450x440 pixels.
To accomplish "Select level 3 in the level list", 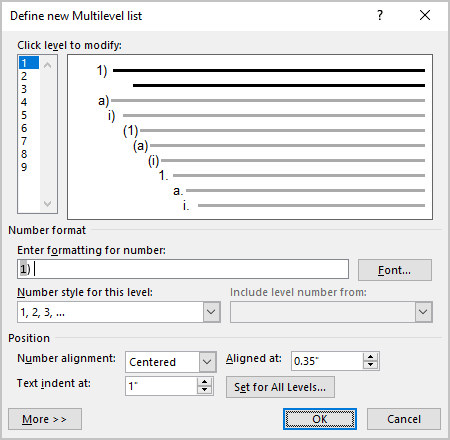I will (29, 89).
